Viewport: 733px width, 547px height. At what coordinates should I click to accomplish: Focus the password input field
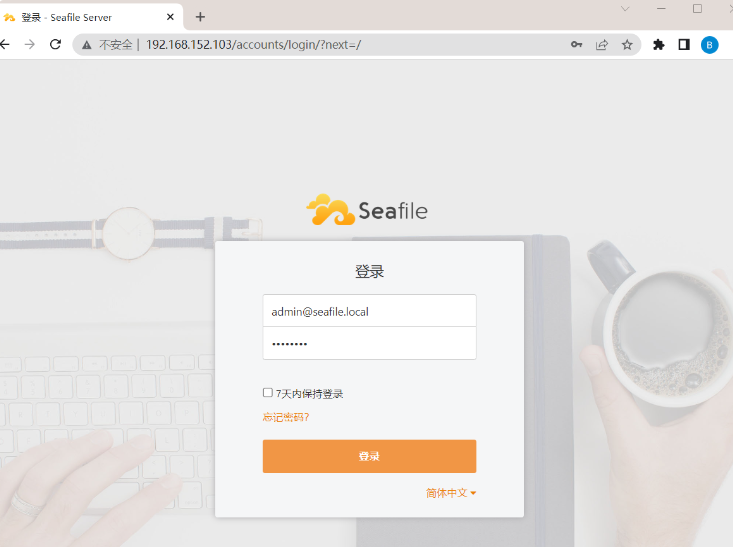pos(369,343)
